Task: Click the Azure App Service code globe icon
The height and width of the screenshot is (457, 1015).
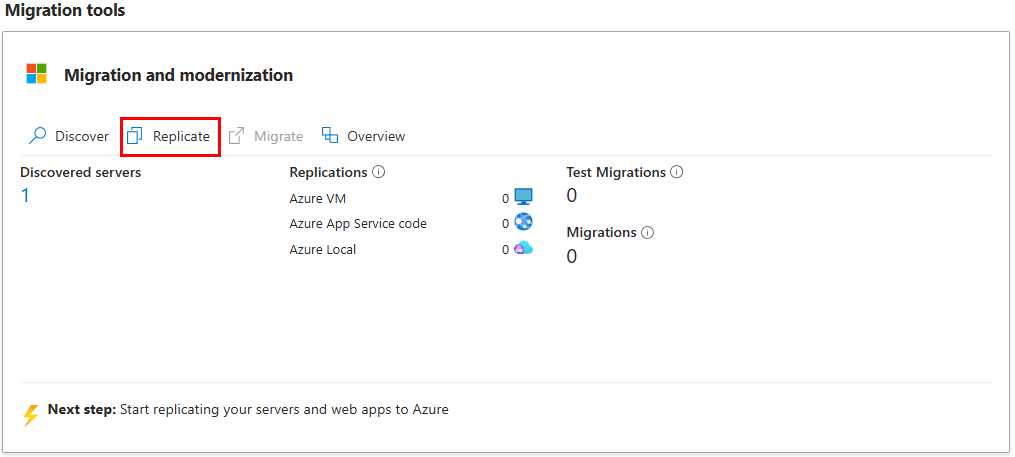Action: (x=523, y=223)
